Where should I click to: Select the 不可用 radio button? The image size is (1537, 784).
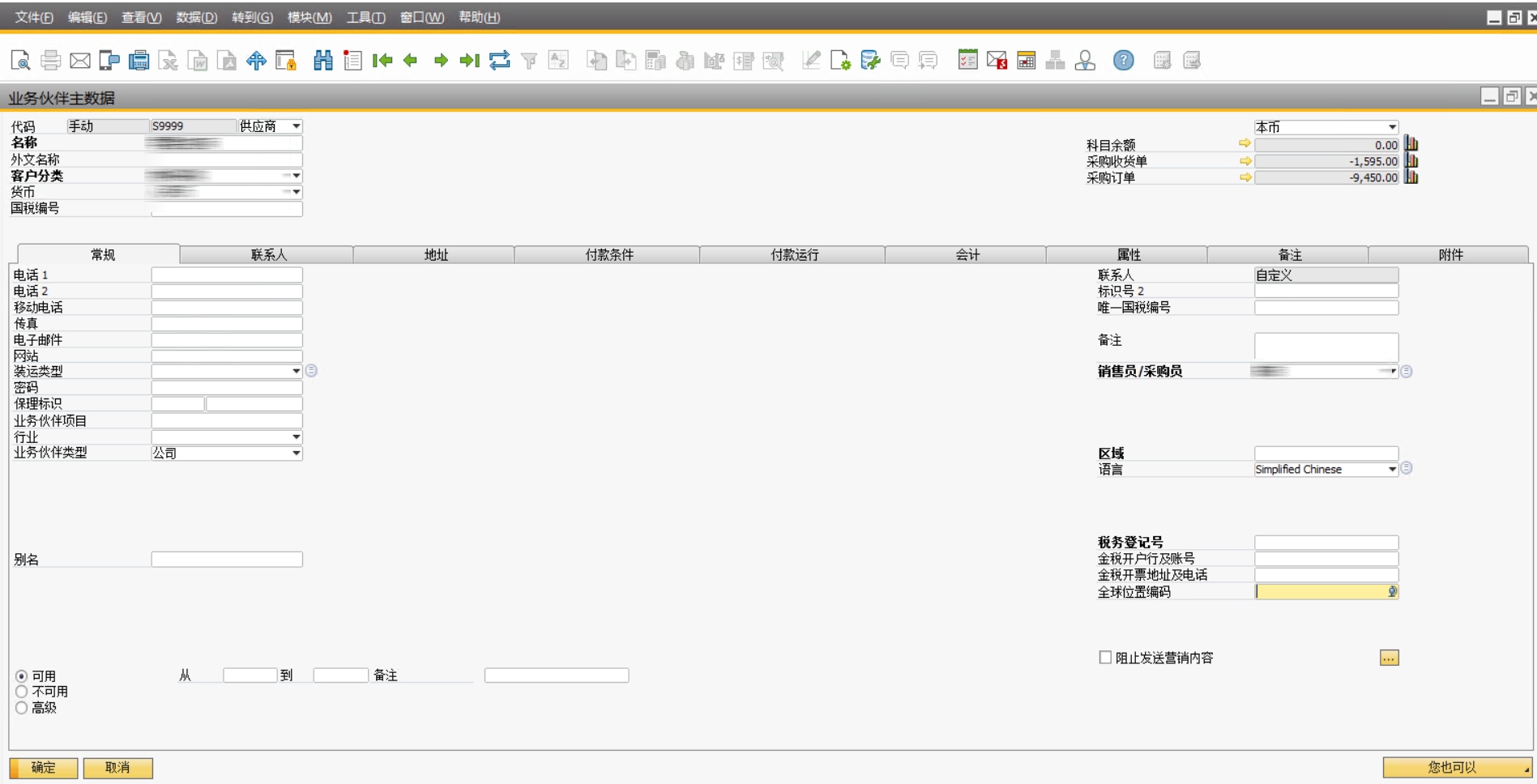point(22,692)
